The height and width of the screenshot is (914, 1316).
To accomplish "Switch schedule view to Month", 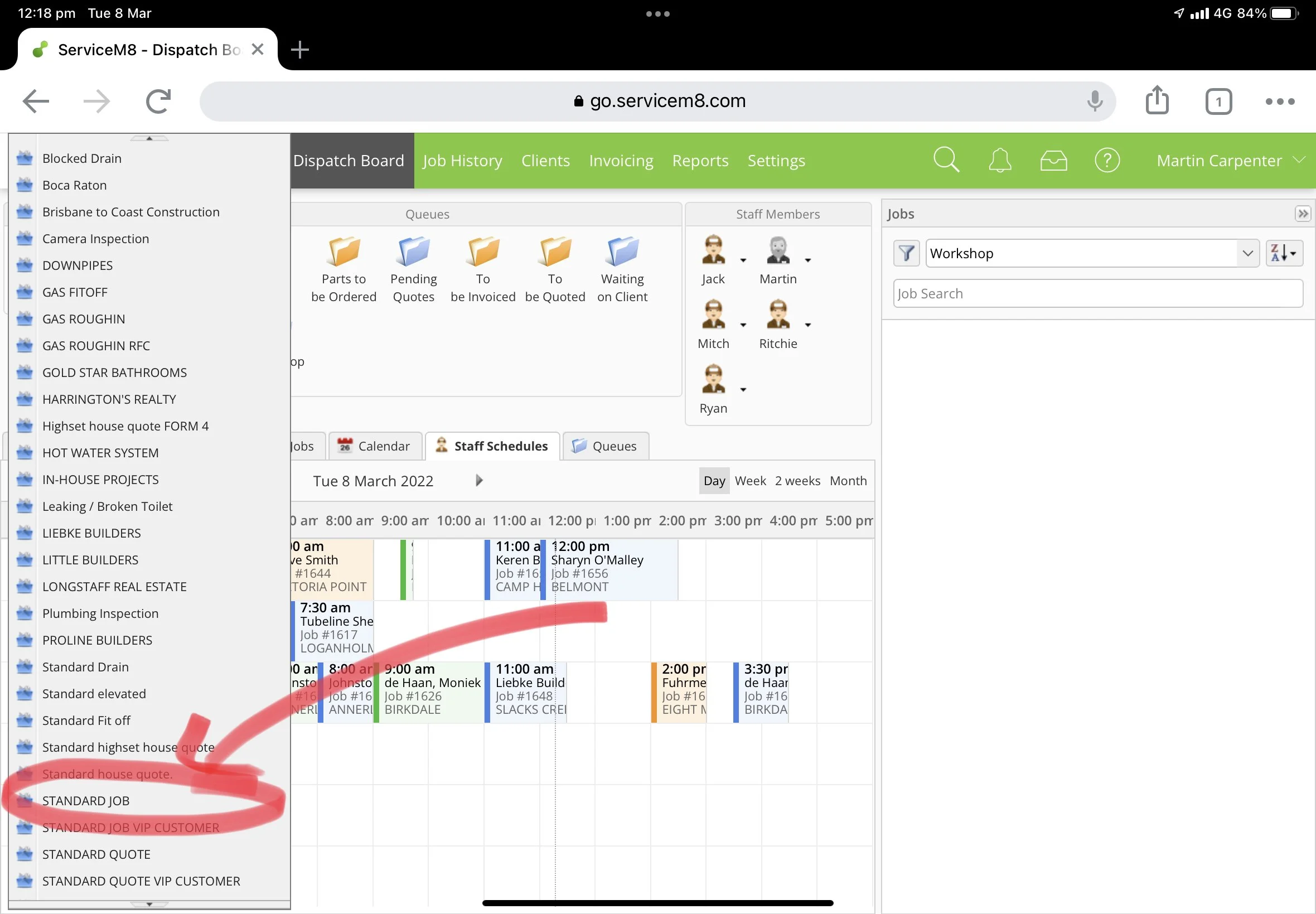I will tap(848, 481).
